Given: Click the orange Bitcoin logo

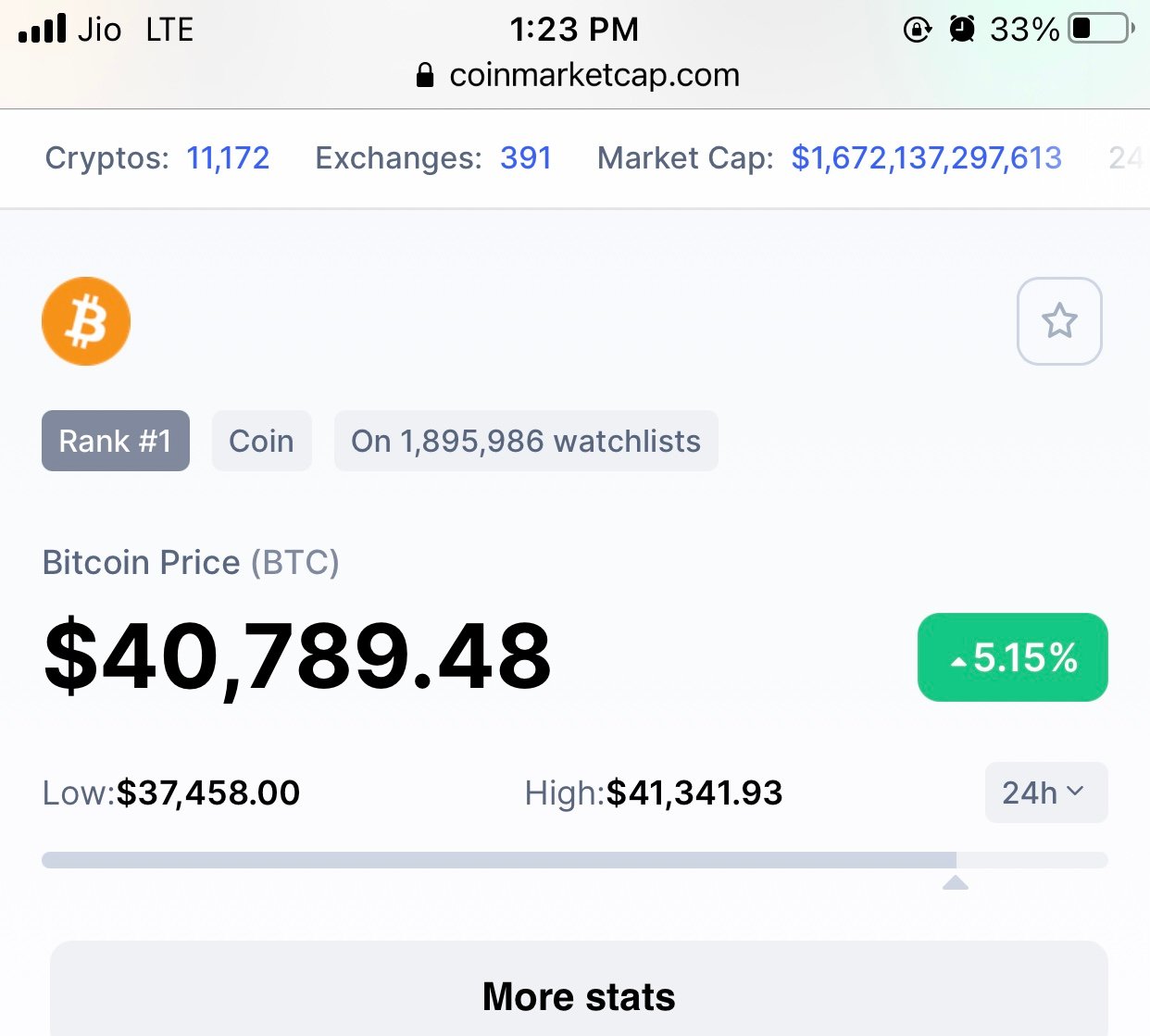Looking at the screenshot, I should click(86, 321).
